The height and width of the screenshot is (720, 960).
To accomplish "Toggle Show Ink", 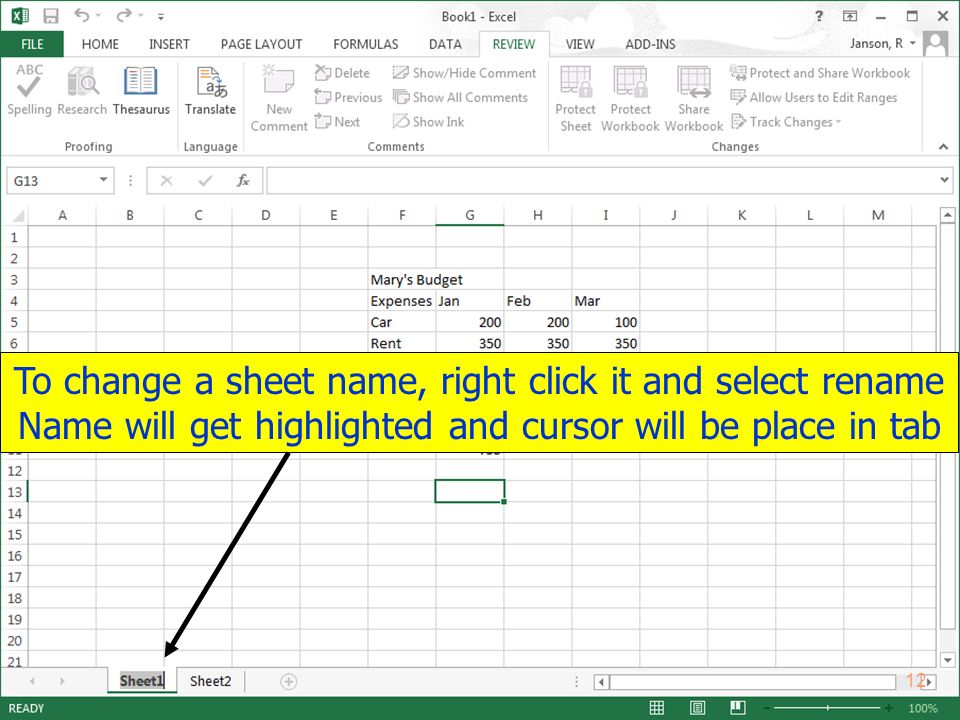I will click(x=428, y=122).
